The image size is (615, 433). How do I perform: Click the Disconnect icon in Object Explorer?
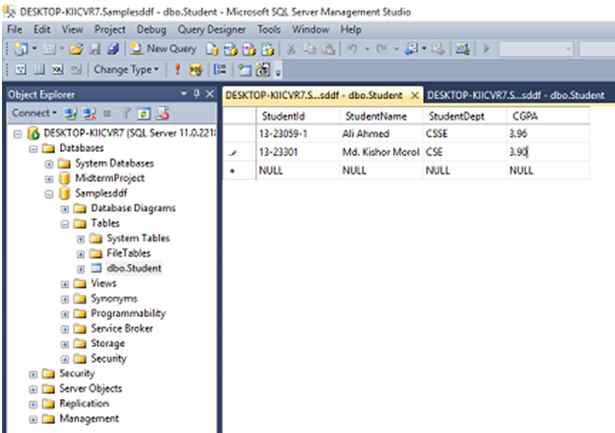tap(89, 114)
